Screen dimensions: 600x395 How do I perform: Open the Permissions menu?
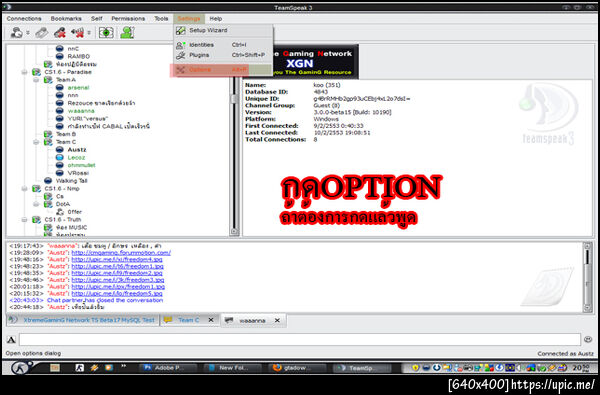(x=128, y=18)
